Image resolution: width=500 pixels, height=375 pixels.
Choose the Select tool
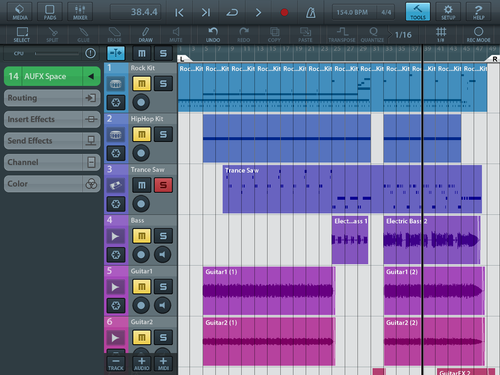point(22,35)
